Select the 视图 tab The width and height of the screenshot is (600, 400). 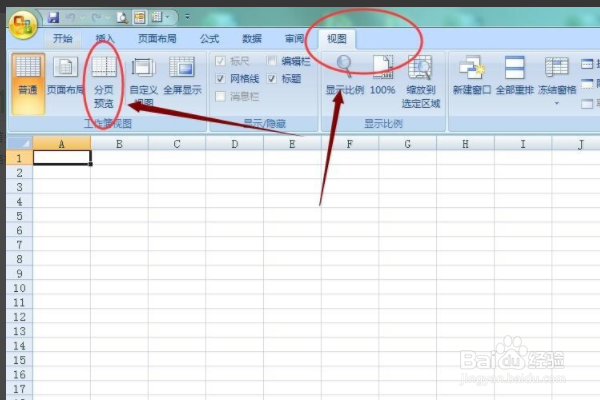337,39
